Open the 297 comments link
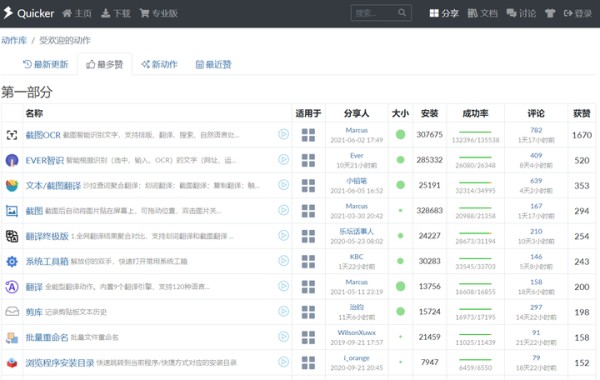The image size is (600, 380). [536, 307]
